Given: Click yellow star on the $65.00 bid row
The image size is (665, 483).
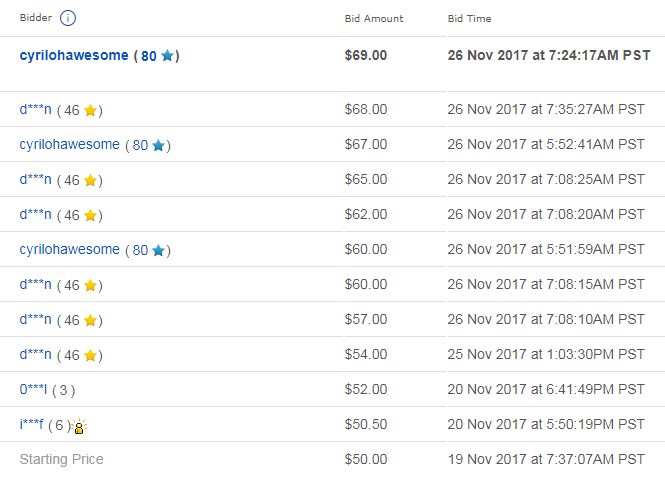Looking at the screenshot, I should (90, 180).
